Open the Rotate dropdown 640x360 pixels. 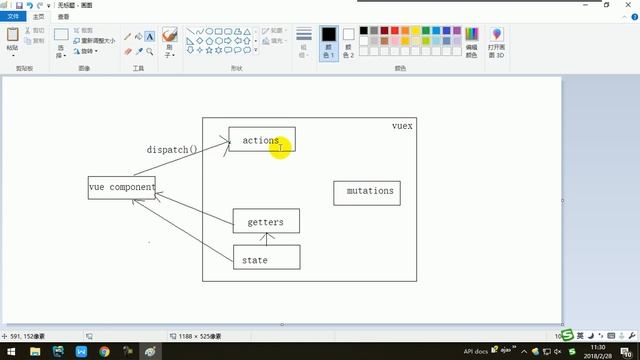pyautogui.click(x=87, y=51)
